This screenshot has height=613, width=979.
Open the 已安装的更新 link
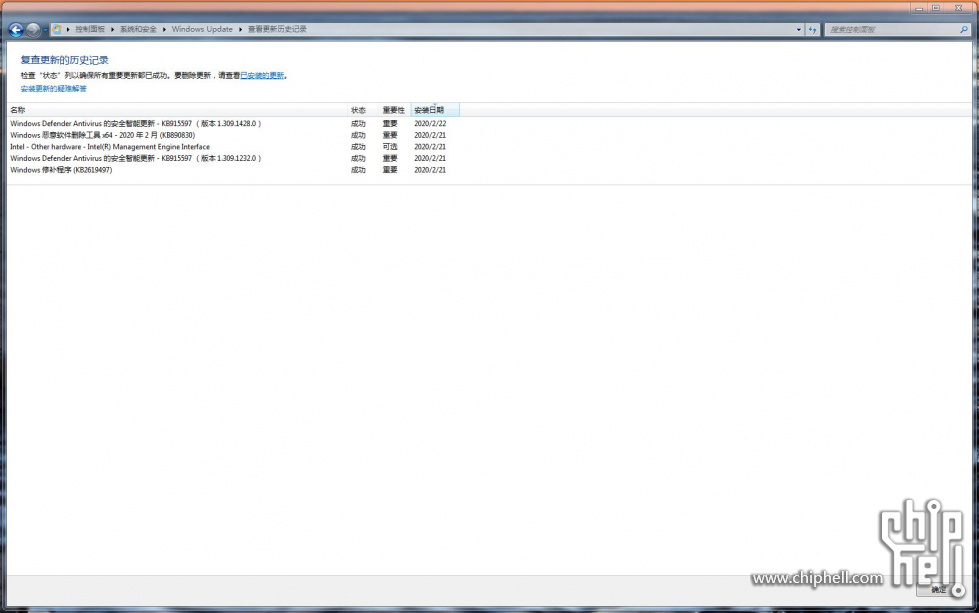(x=262, y=76)
